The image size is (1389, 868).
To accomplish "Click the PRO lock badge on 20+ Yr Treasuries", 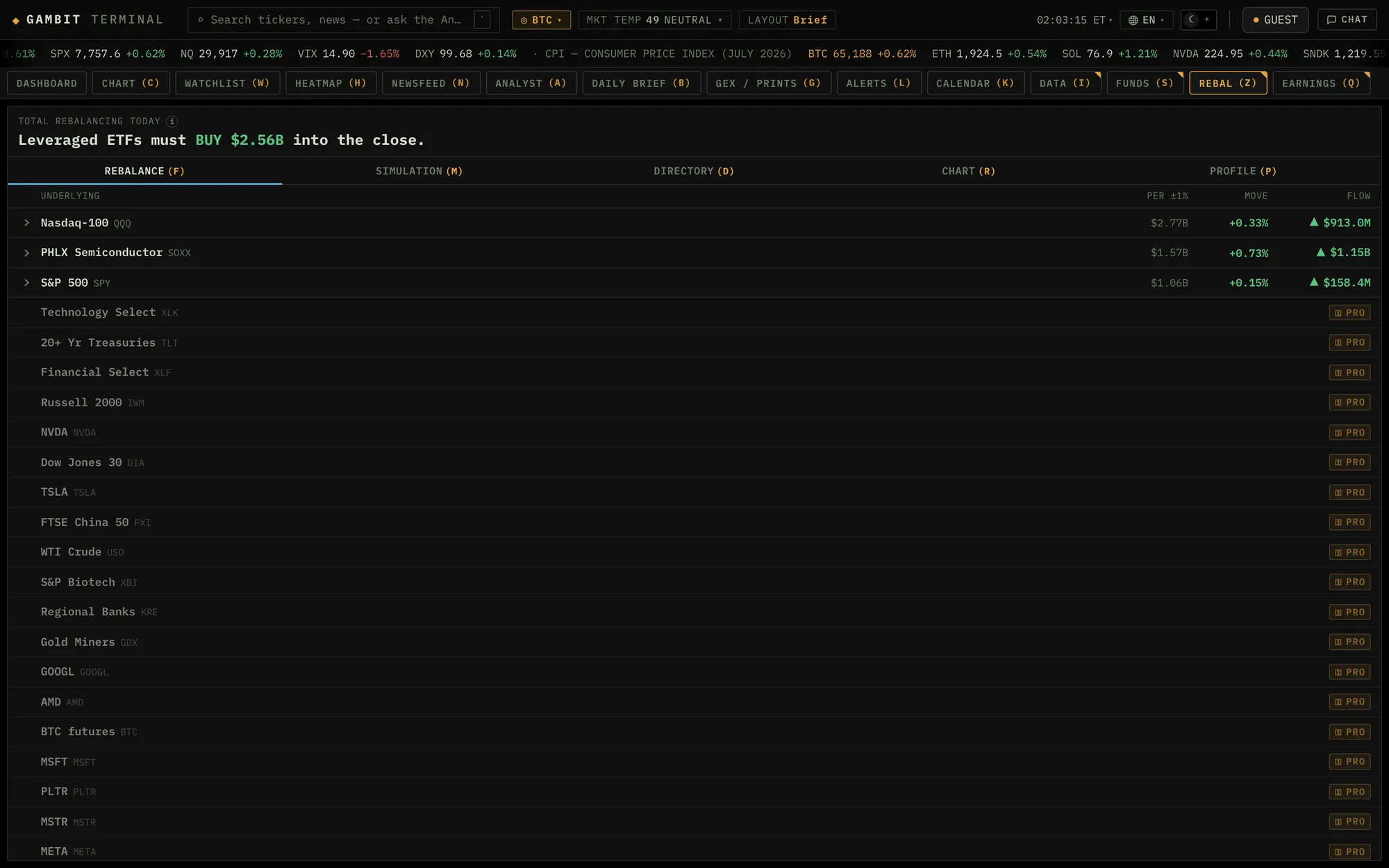I will coord(1349,342).
